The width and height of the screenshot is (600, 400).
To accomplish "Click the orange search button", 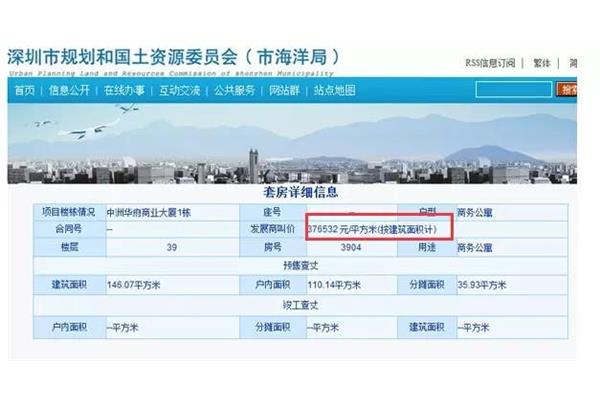I will [567, 90].
